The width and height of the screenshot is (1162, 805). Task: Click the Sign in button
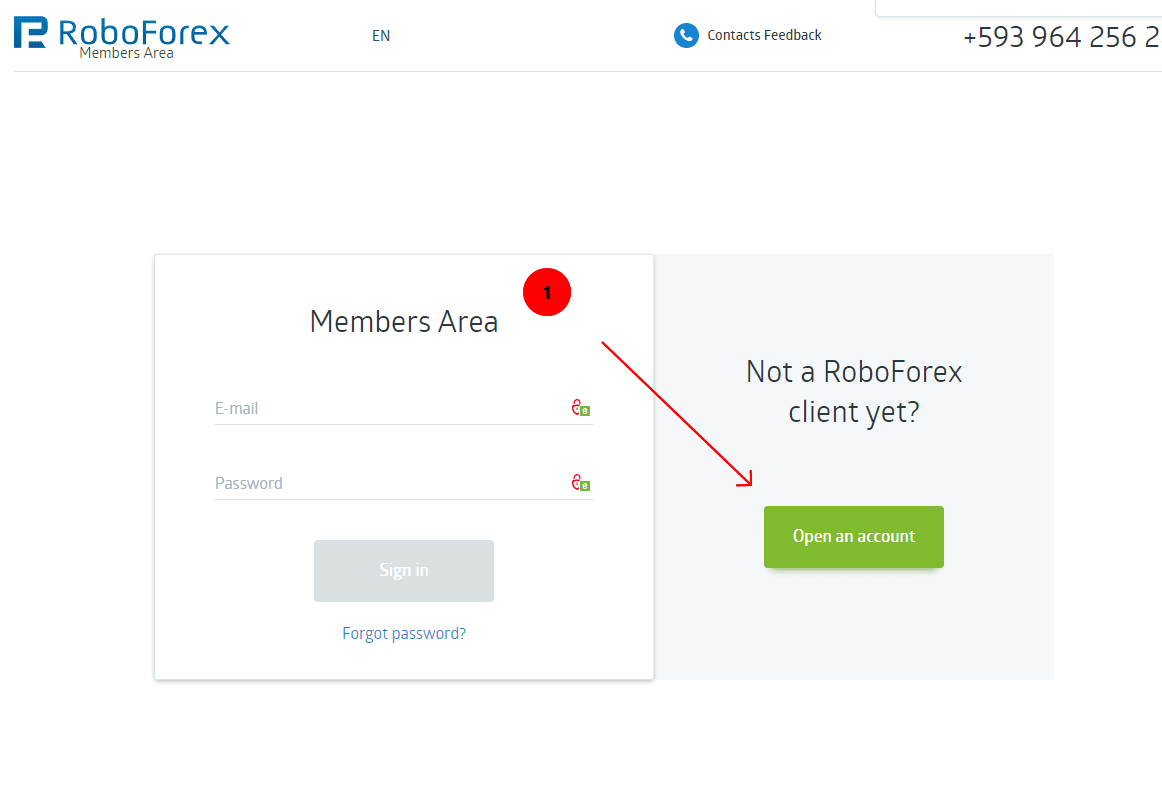click(x=404, y=571)
